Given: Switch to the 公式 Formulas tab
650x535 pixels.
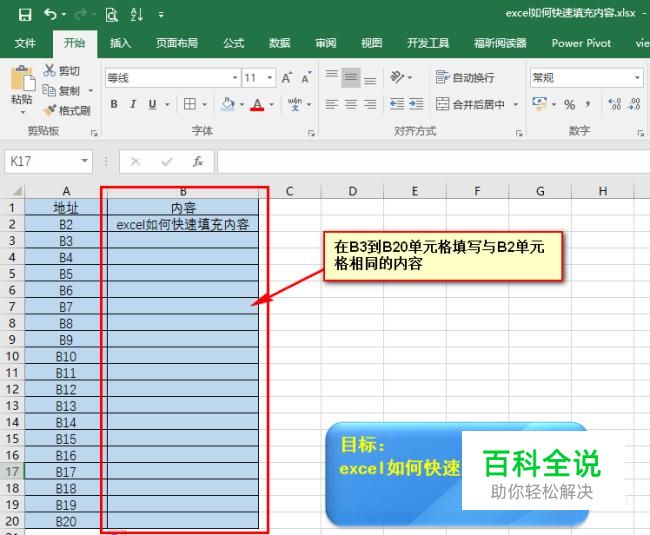Looking at the screenshot, I should click(x=234, y=43).
